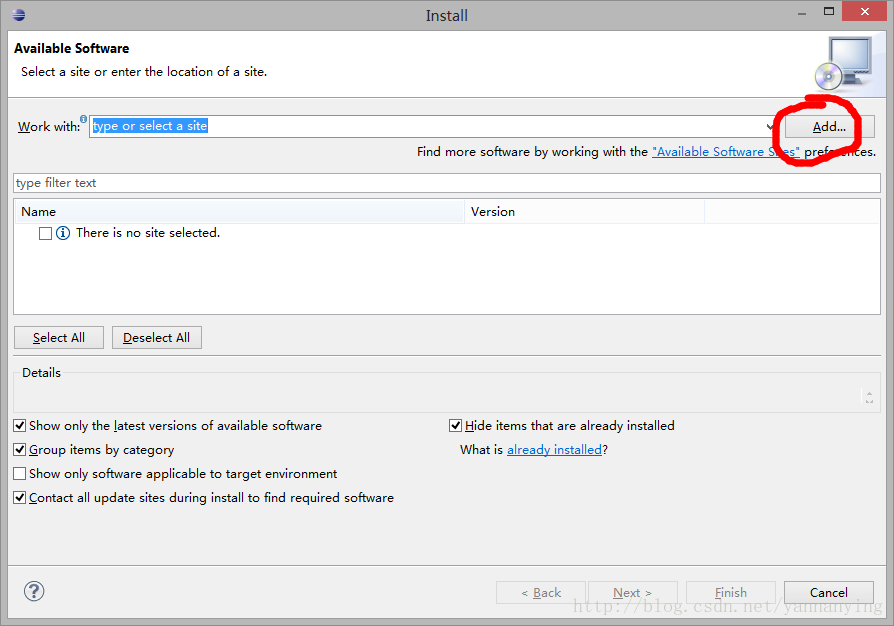Click the disabled 'Next >' button
This screenshot has width=894, height=626.
(x=633, y=592)
